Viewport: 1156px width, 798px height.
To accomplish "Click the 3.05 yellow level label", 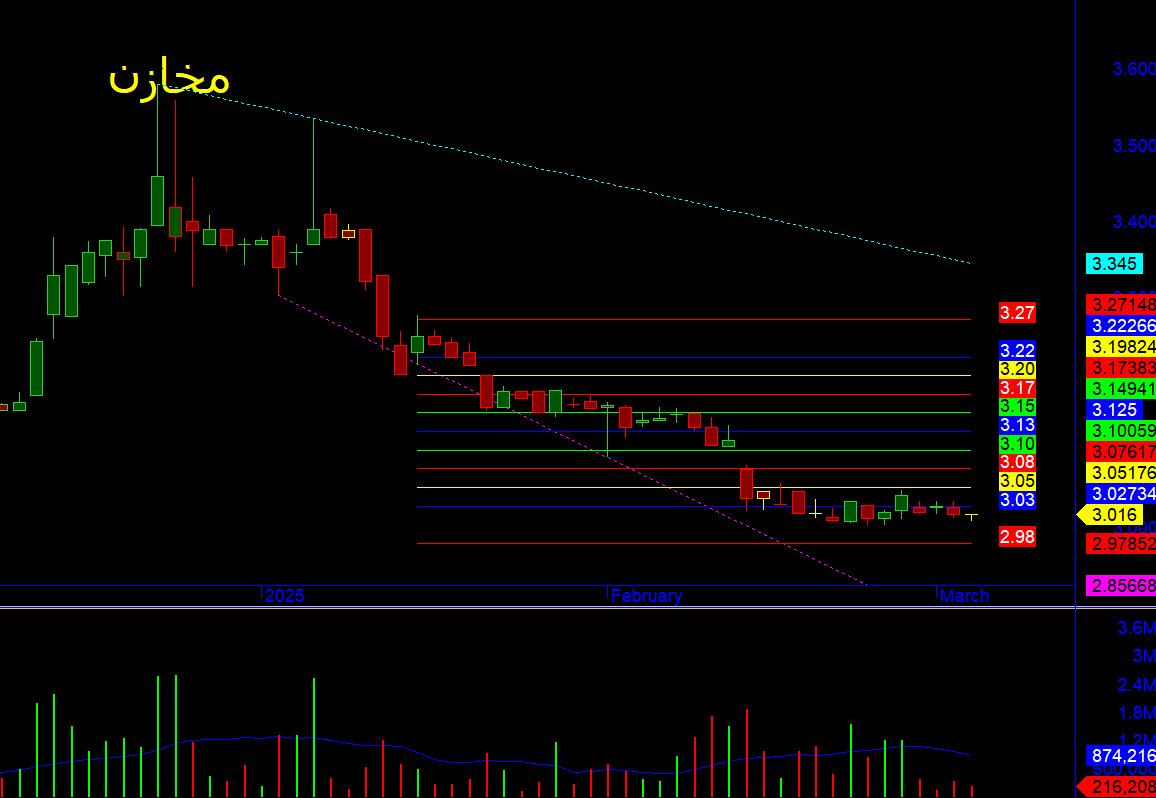I will [1017, 481].
